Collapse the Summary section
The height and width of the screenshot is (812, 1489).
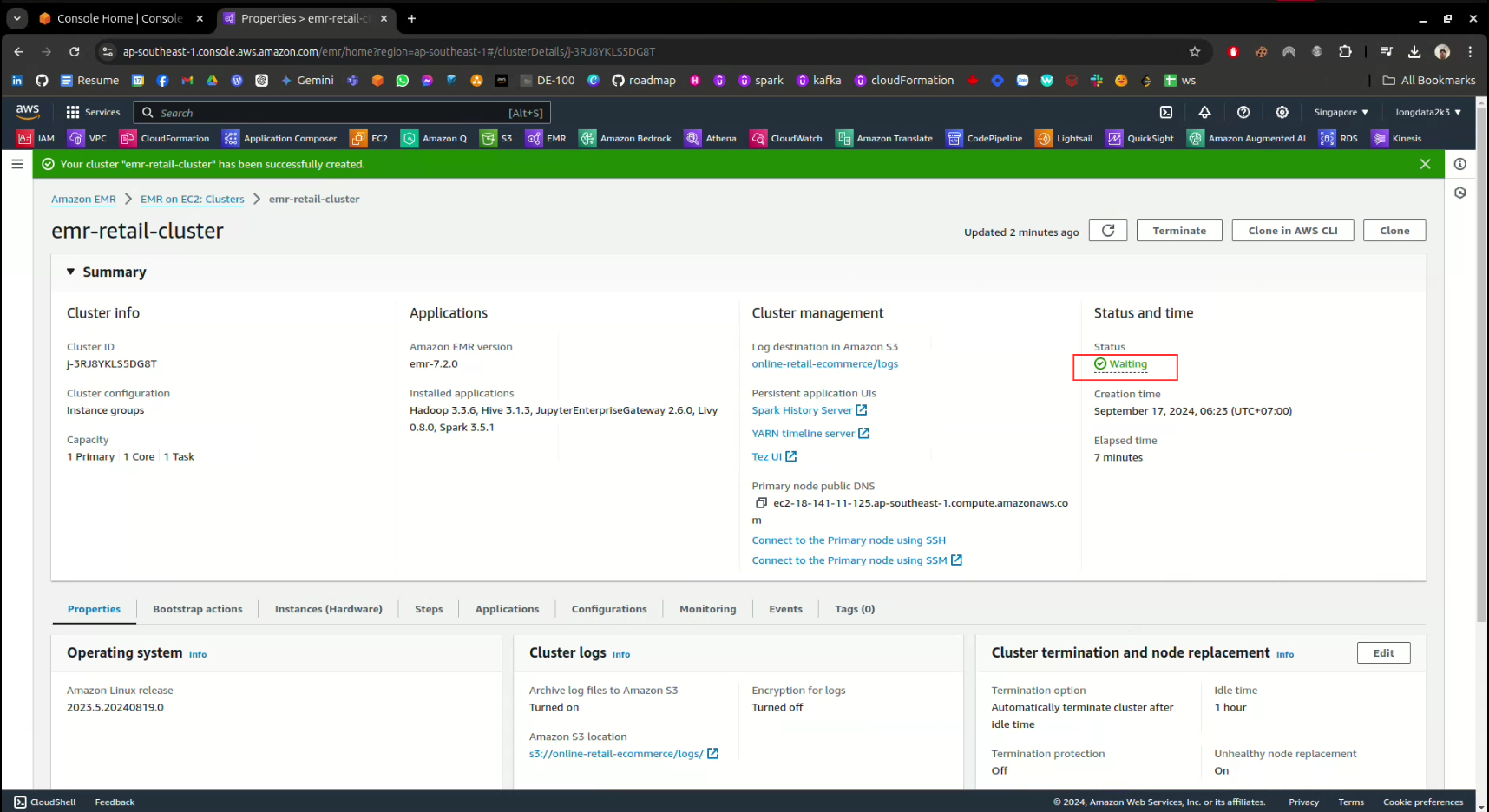coord(71,272)
